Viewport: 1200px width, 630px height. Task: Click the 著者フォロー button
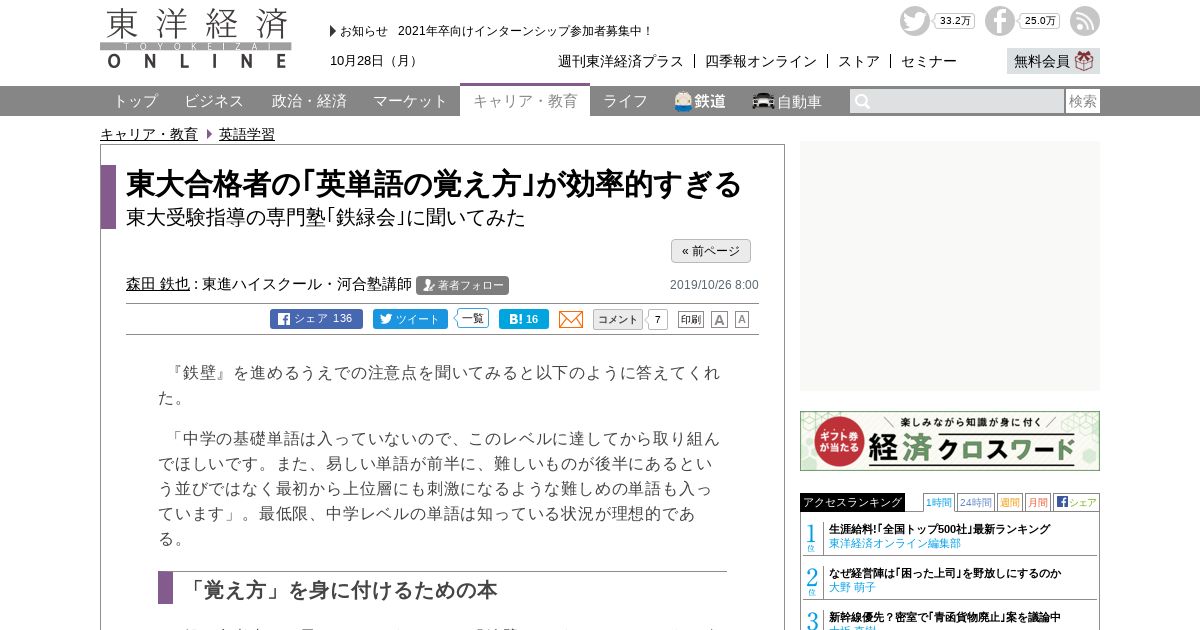click(x=462, y=285)
